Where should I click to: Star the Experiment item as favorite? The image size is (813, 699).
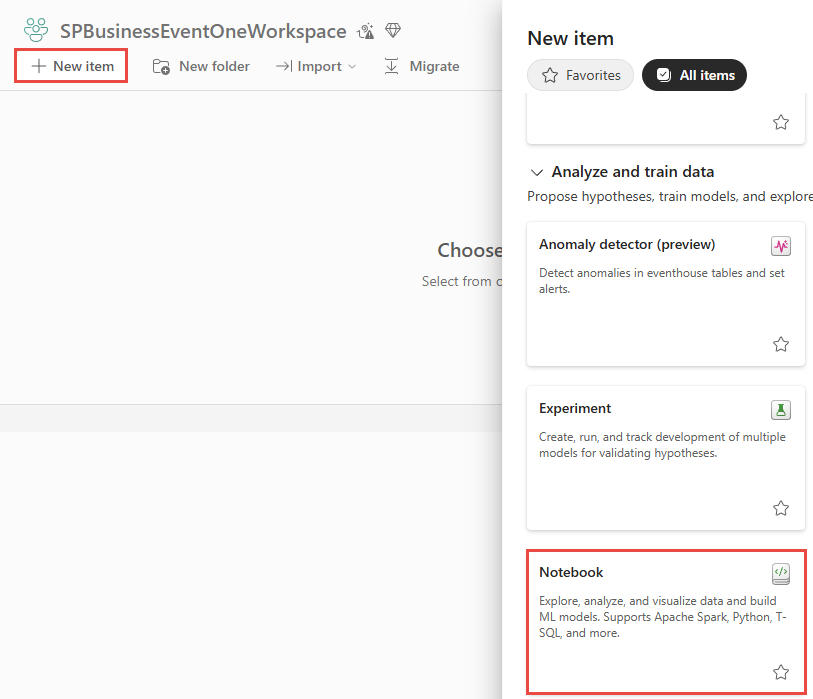pyautogui.click(x=781, y=508)
